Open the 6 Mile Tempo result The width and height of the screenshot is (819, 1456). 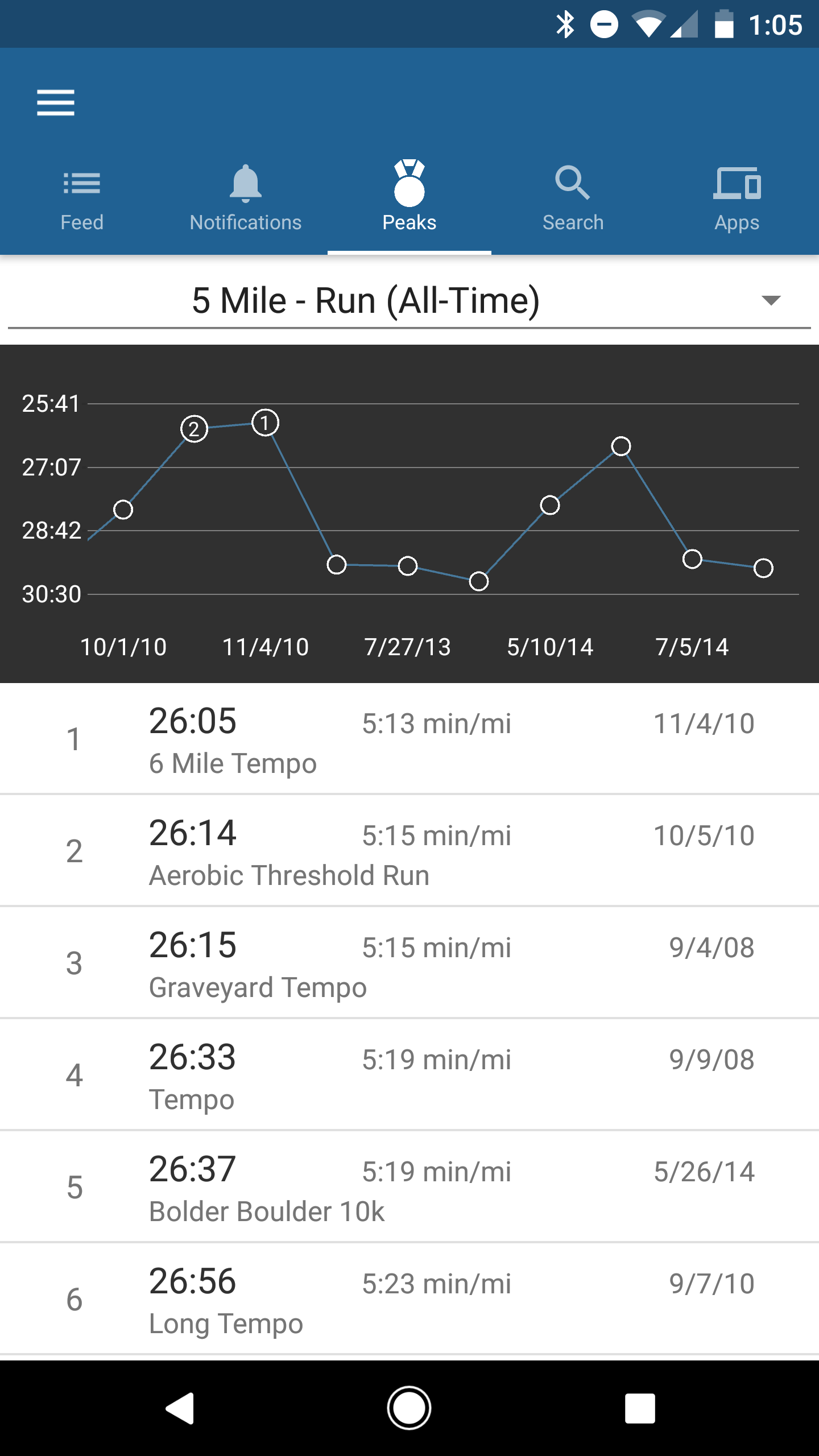(409, 739)
